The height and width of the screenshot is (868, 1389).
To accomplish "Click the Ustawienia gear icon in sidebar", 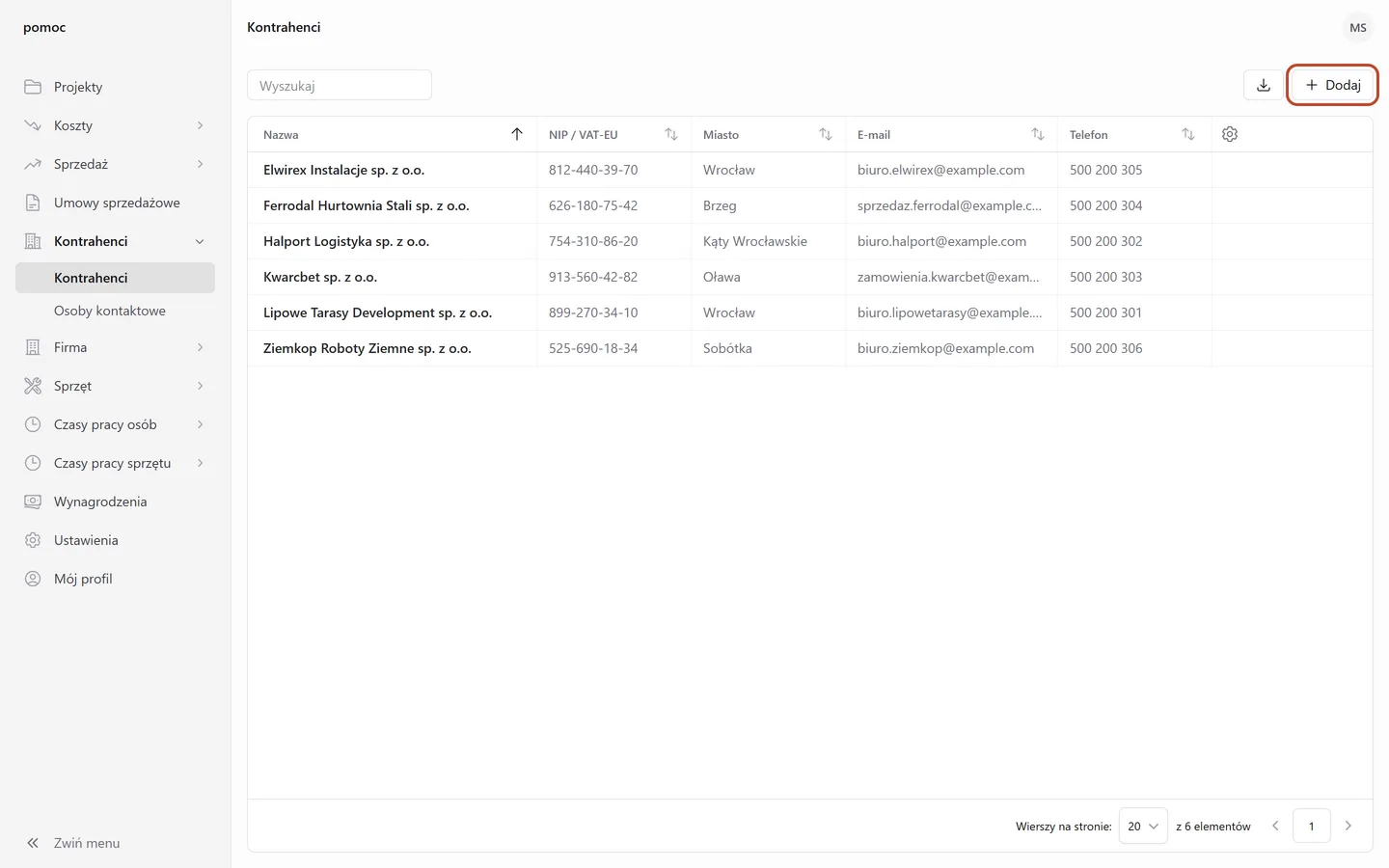I will tap(33, 540).
